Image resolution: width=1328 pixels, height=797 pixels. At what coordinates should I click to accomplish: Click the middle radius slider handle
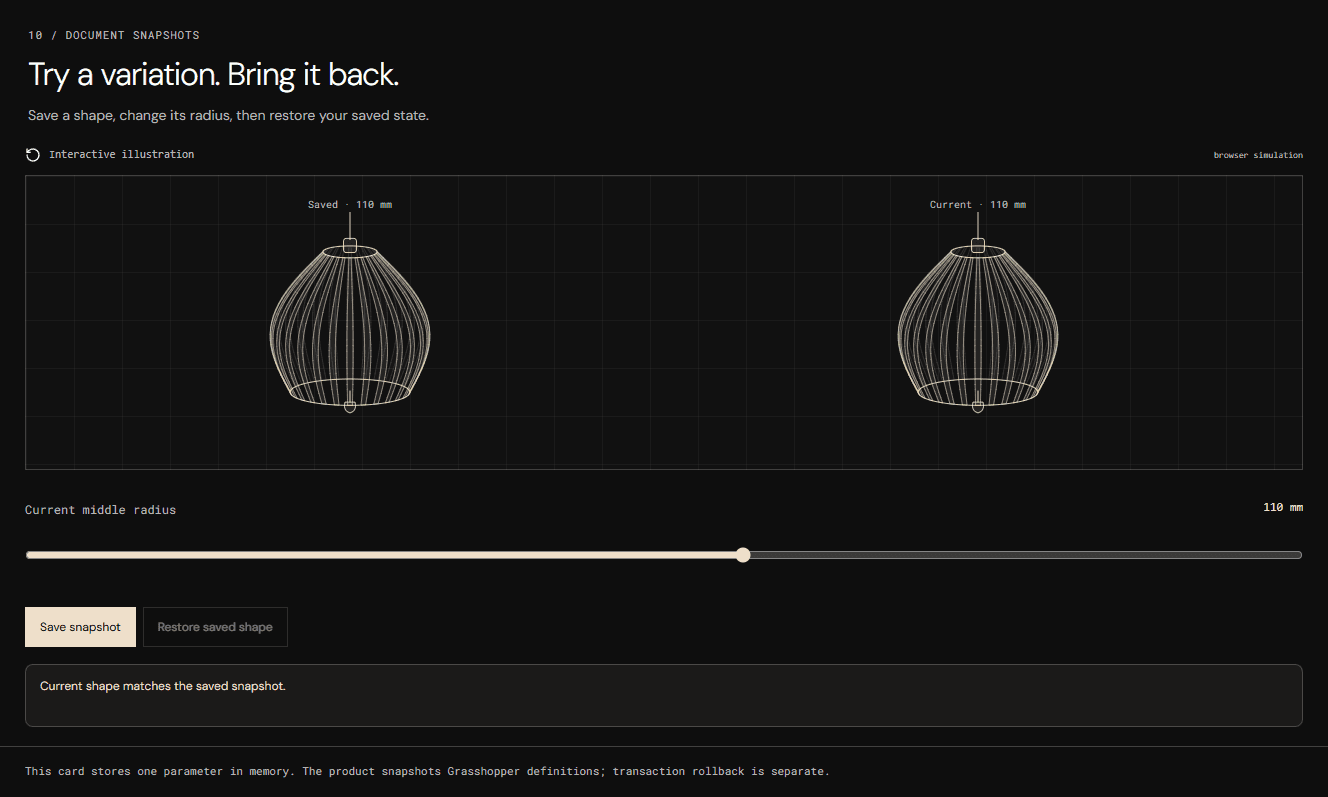coord(742,555)
